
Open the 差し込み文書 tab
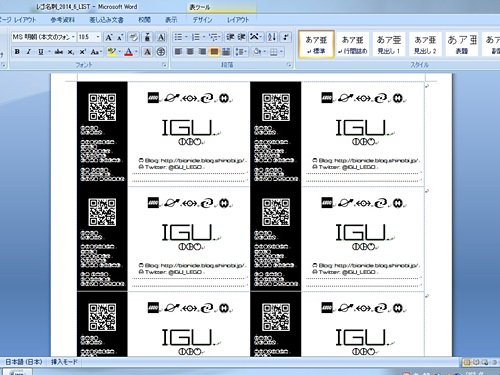click(106, 20)
